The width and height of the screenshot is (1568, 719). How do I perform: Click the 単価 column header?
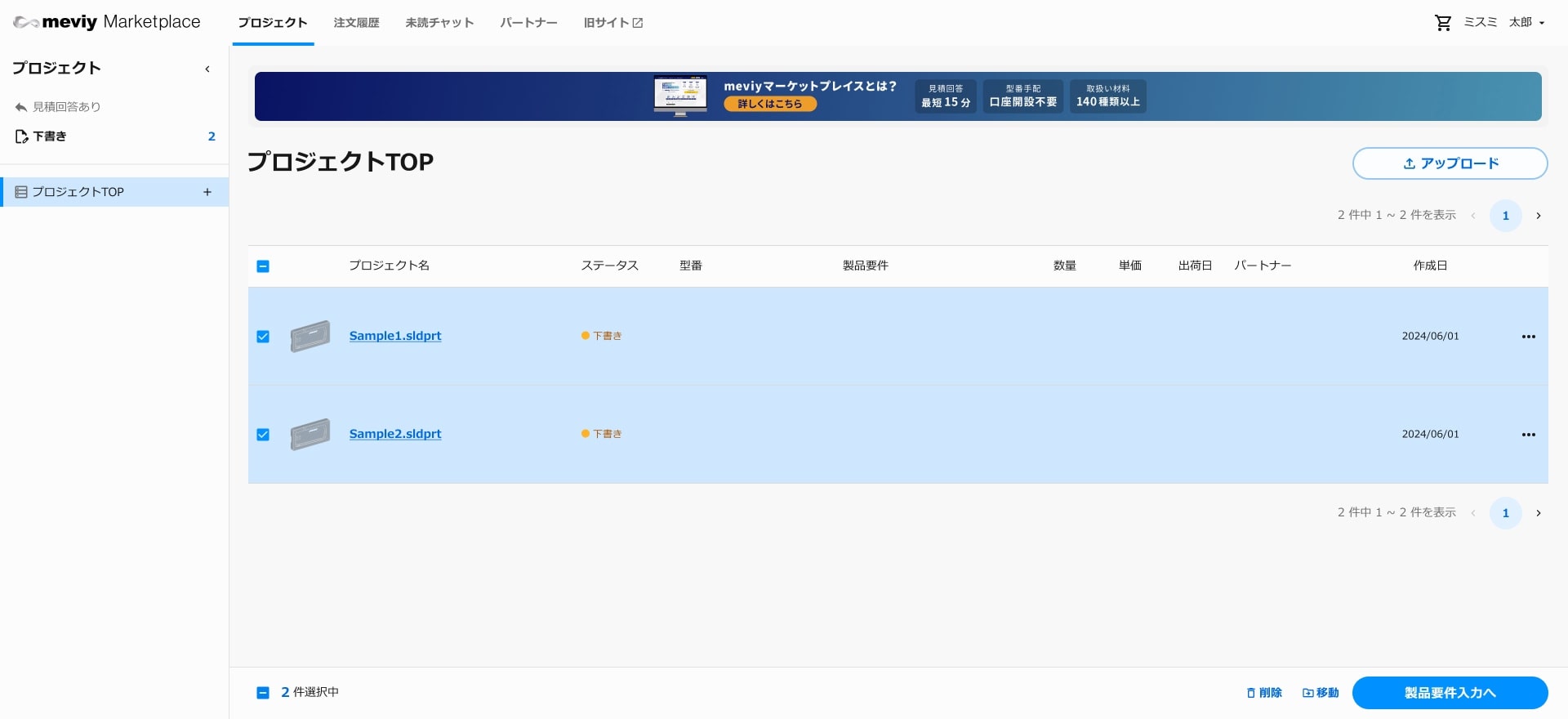[1130, 266]
